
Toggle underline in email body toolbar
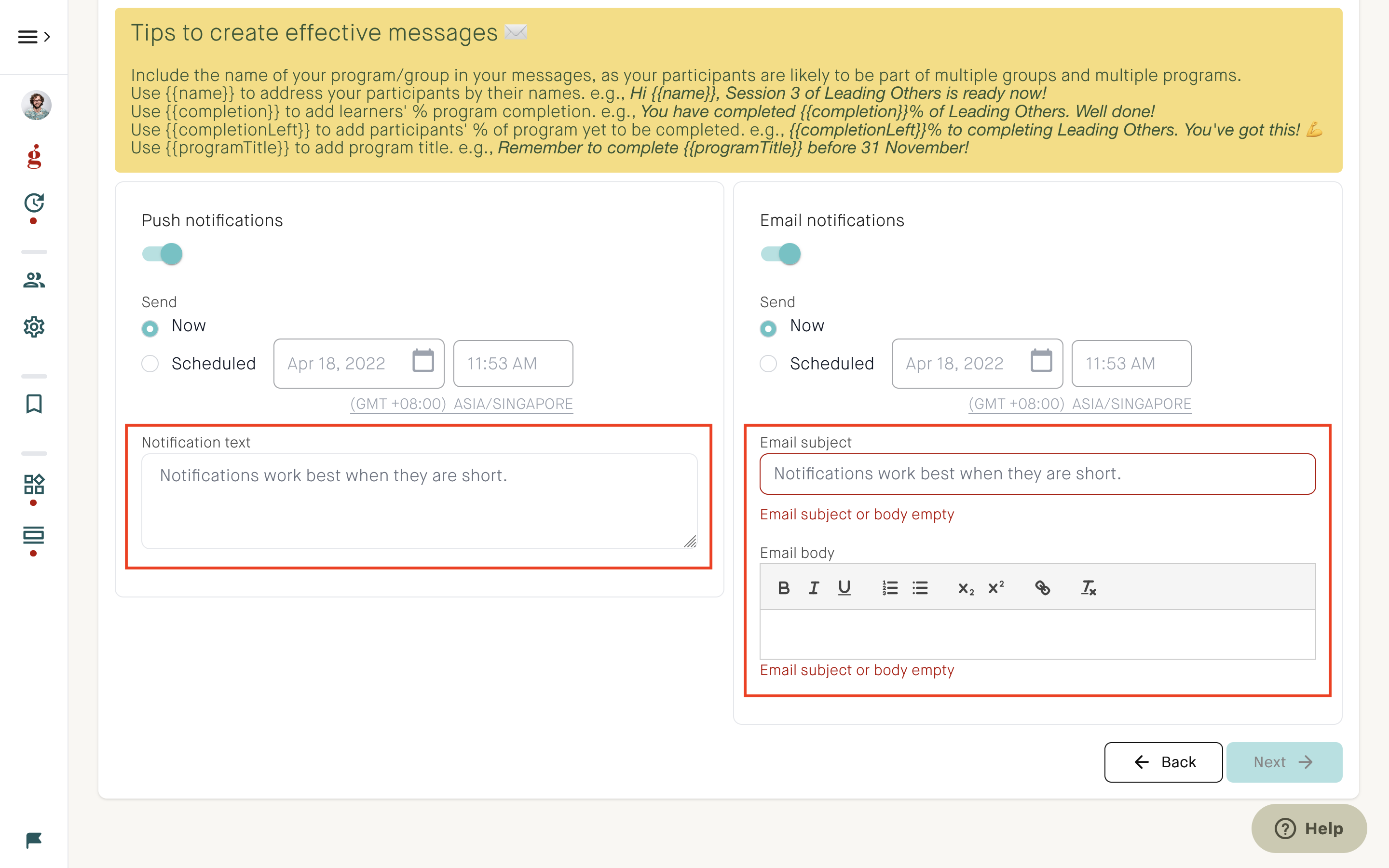844,588
